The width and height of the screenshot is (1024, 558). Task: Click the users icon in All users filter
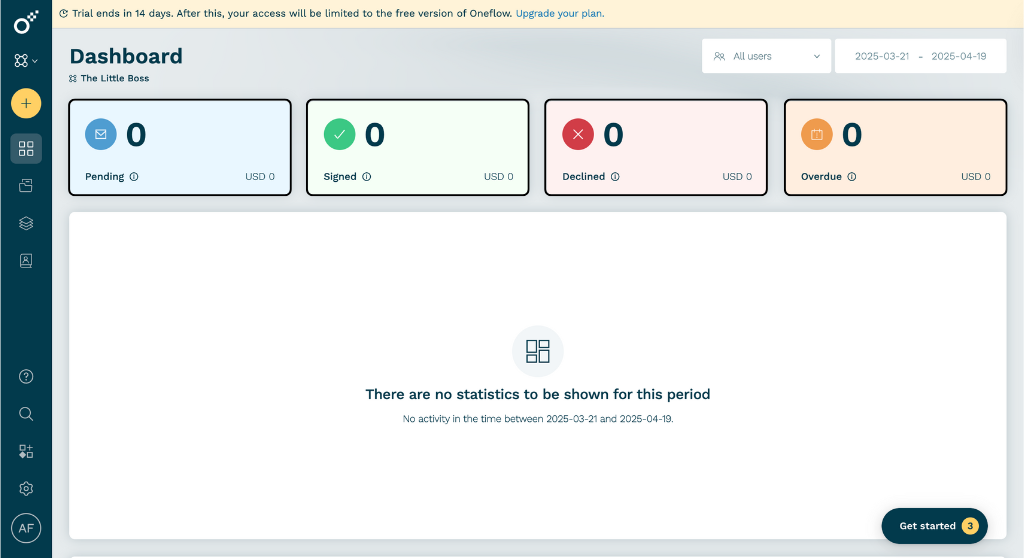tap(719, 56)
